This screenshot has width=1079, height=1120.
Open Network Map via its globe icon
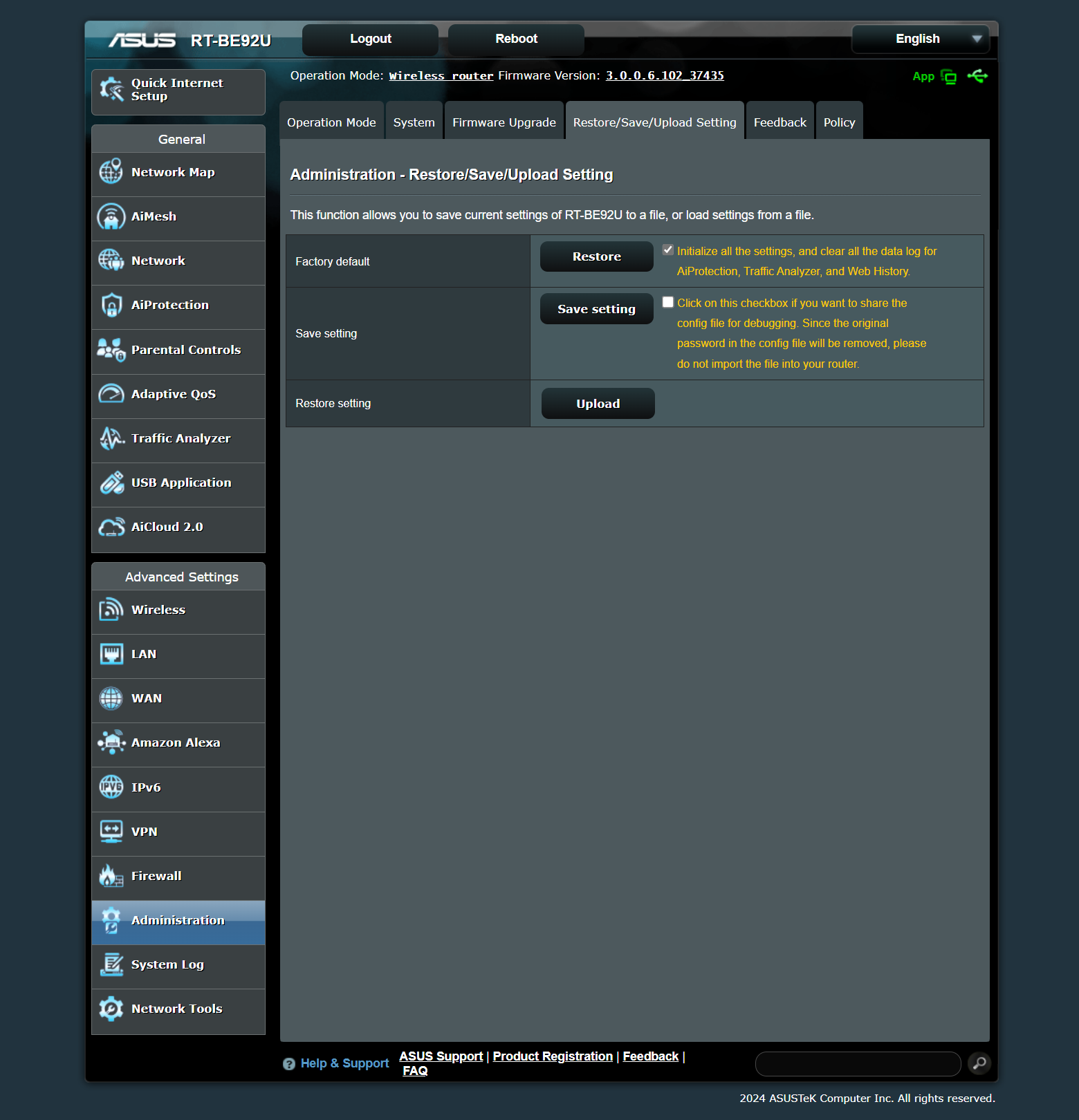coord(111,171)
